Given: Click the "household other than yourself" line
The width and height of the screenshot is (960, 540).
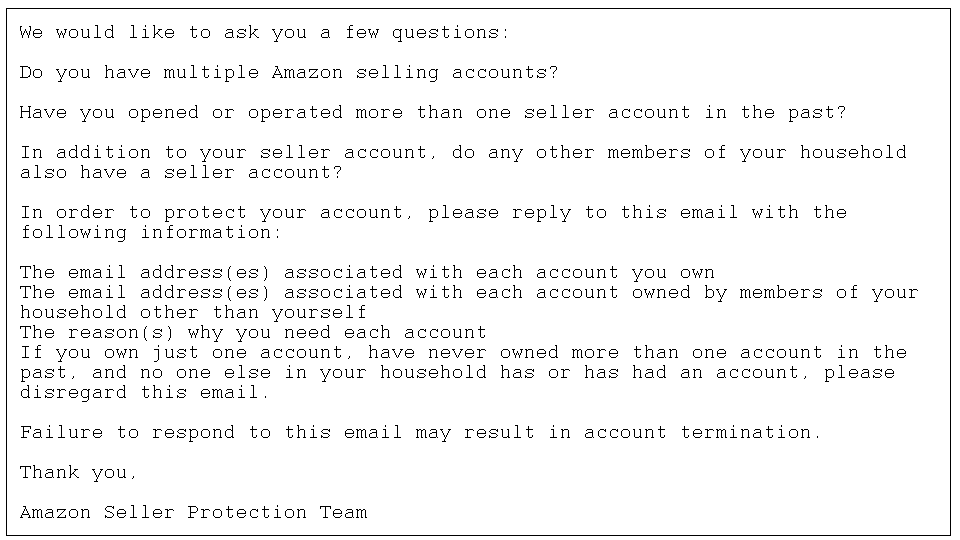Looking at the screenshot, I should tap(193, 313).
